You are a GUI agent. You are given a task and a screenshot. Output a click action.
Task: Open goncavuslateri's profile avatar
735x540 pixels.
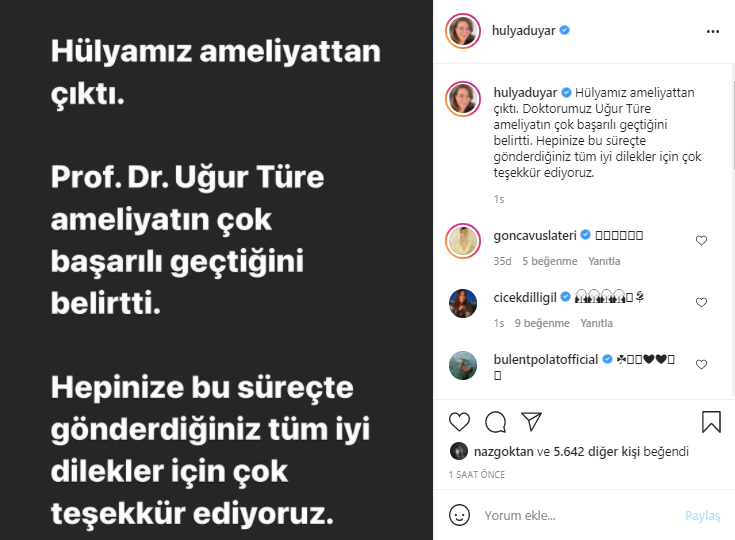463,241
